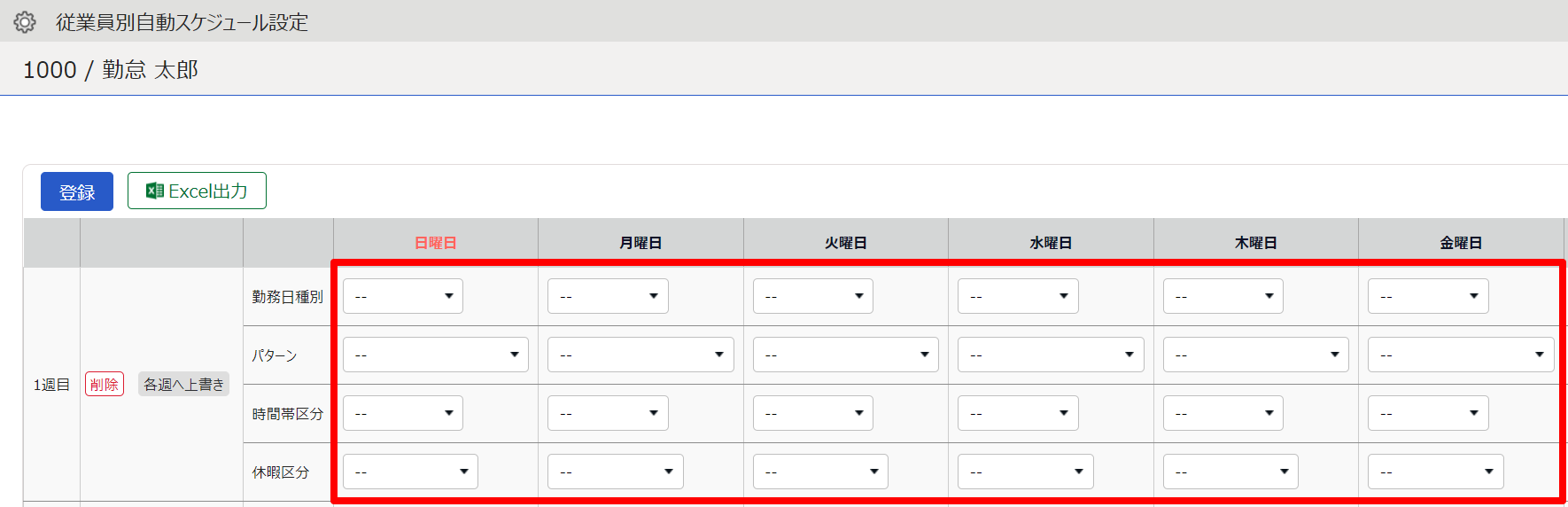The height and width of the screenshot is (507, 1568).
Task: Click the 月曜日 column header
Action: [640, 243]
